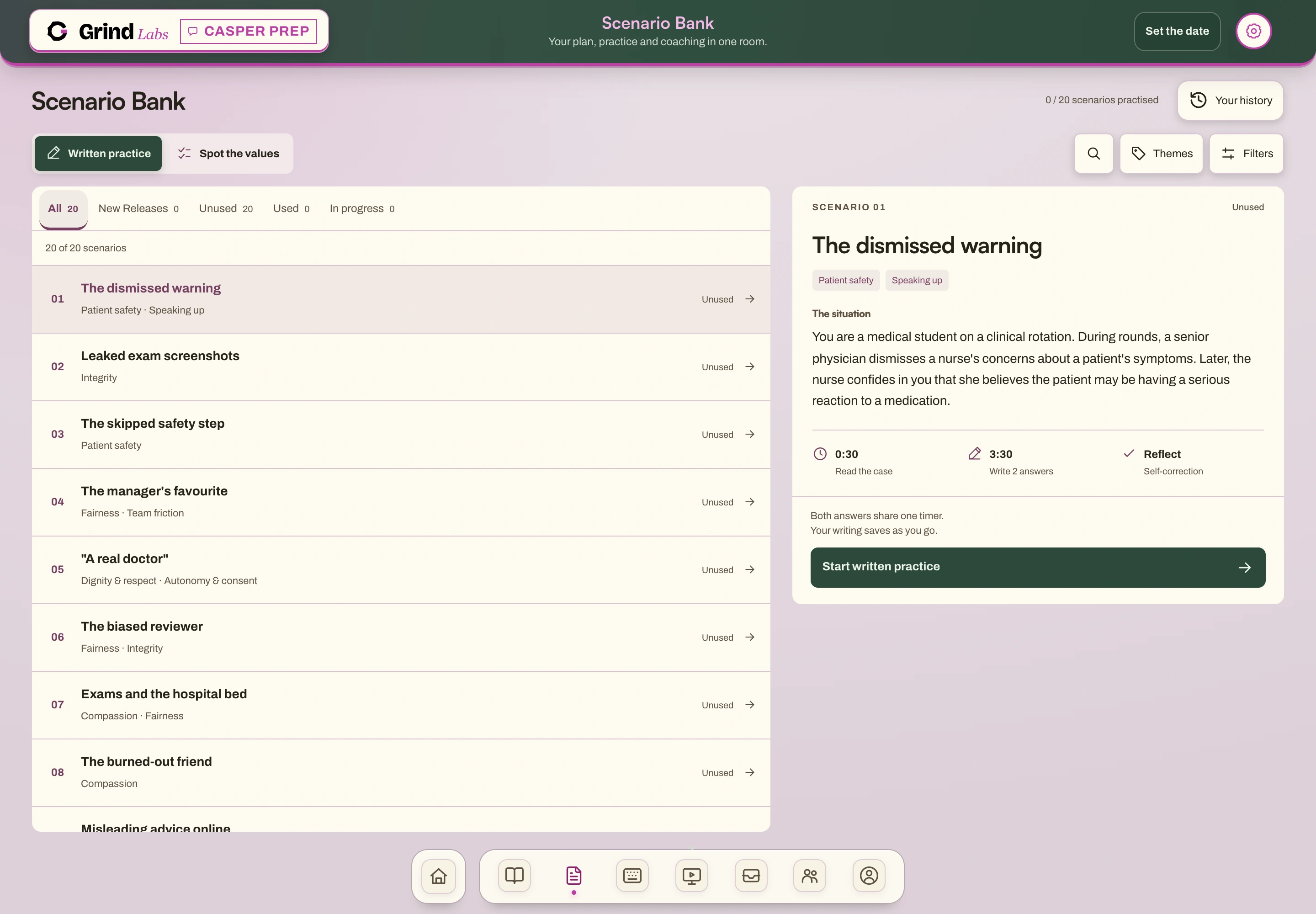The width and height of the screenshot is (1316, 914).
Task: Open the video monitor icon in dock
Action: 691,876
